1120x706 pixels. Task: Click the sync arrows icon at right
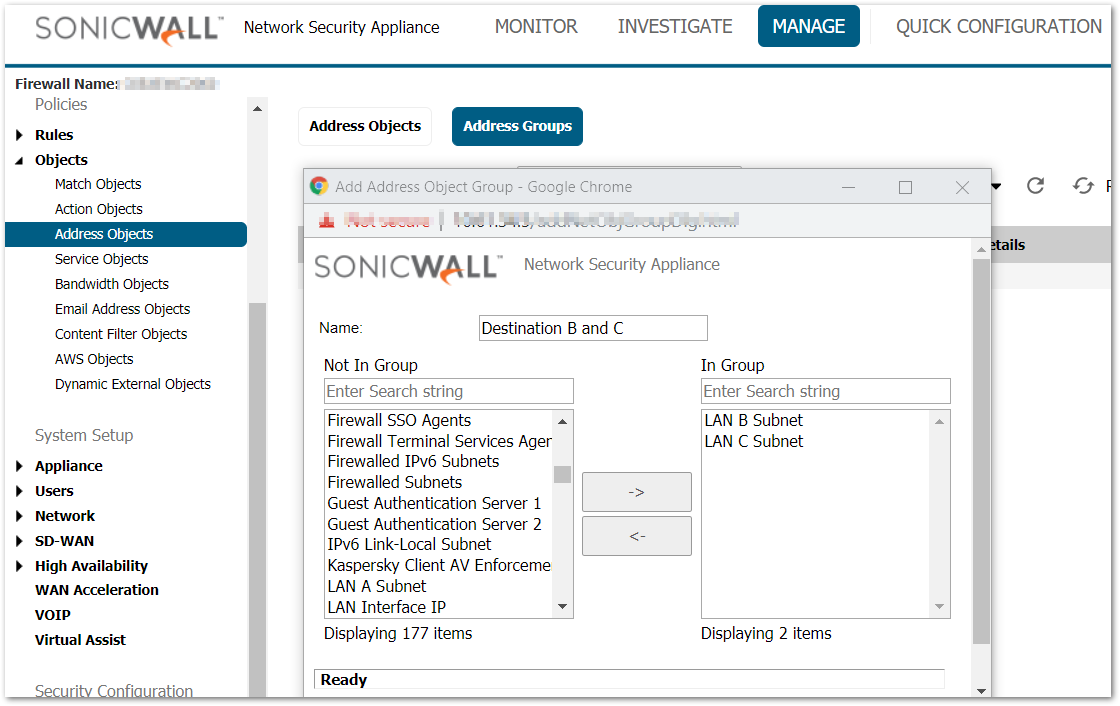1083,186
